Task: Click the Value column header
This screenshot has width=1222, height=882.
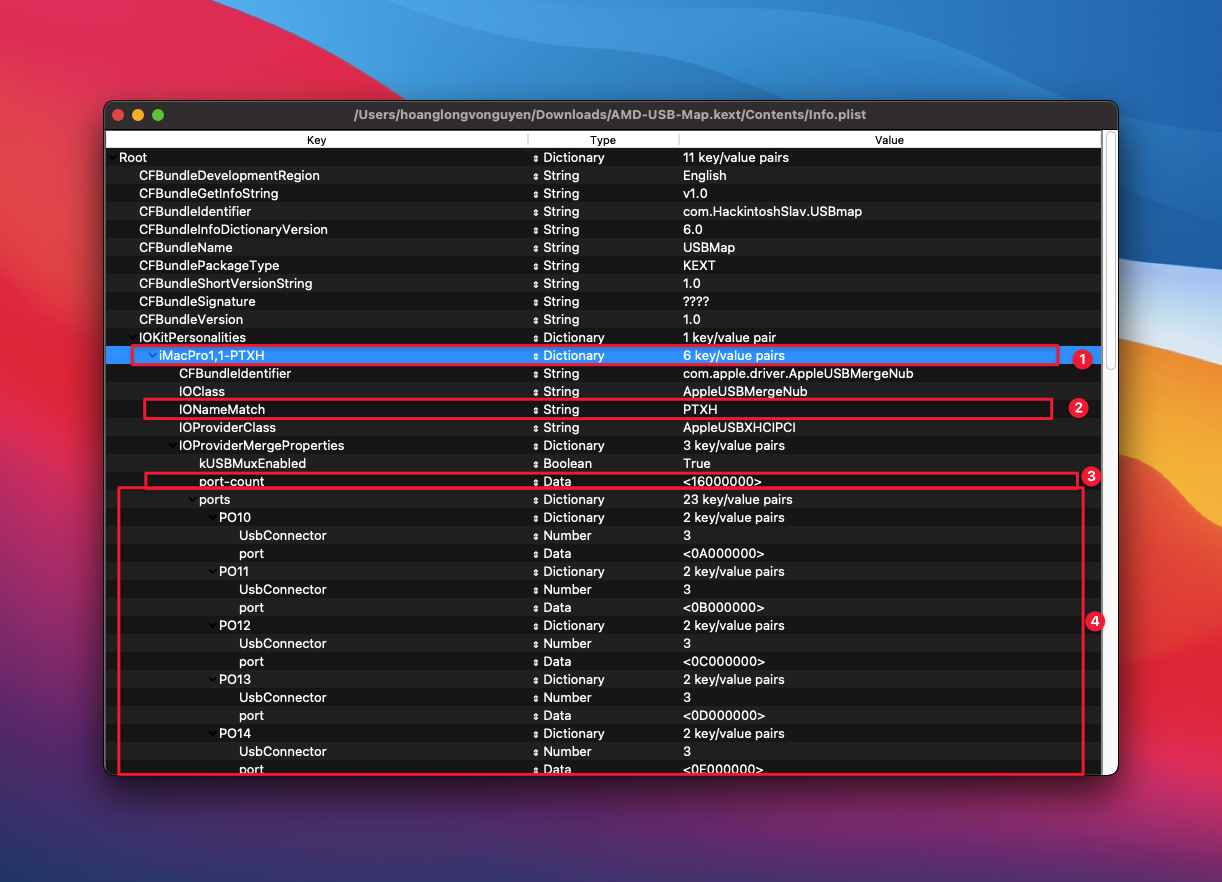Action: tap(888, 140)
